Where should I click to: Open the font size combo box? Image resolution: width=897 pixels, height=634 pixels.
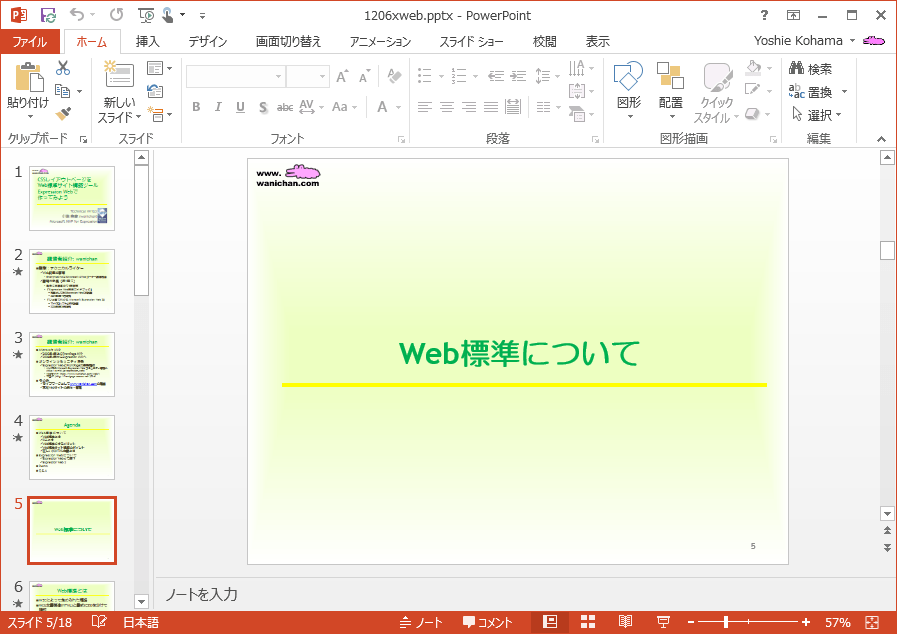point(323,76)
